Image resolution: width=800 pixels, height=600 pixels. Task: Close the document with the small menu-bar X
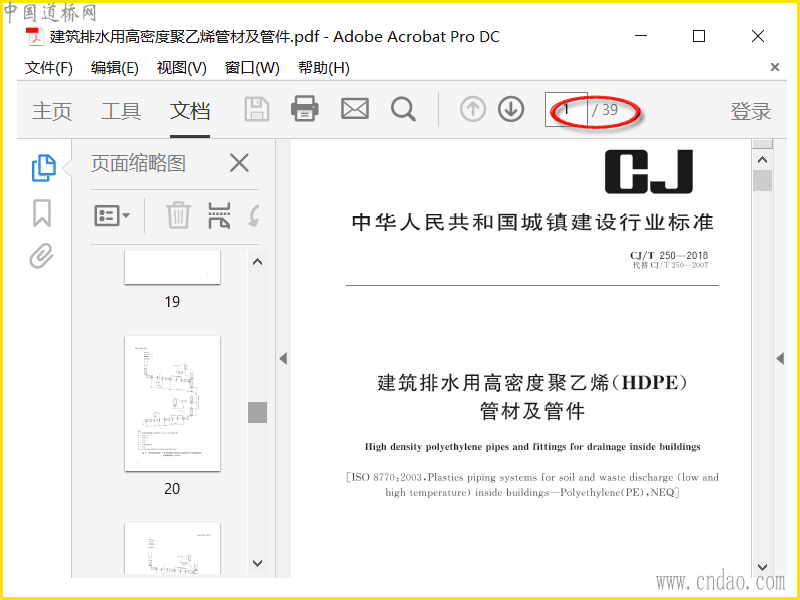pyautogui.click(x=774, y=67)
